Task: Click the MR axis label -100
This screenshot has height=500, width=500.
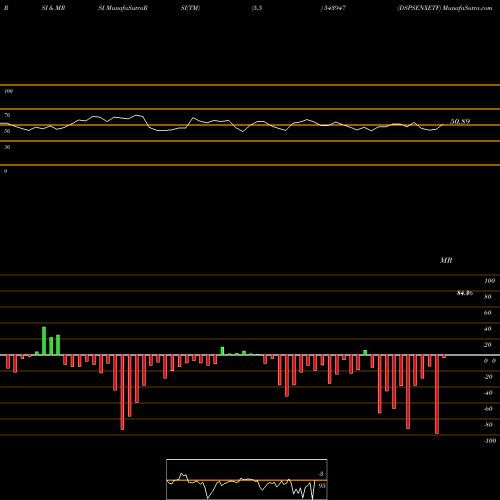Action: pyautogui.click(x=490, y=441)
